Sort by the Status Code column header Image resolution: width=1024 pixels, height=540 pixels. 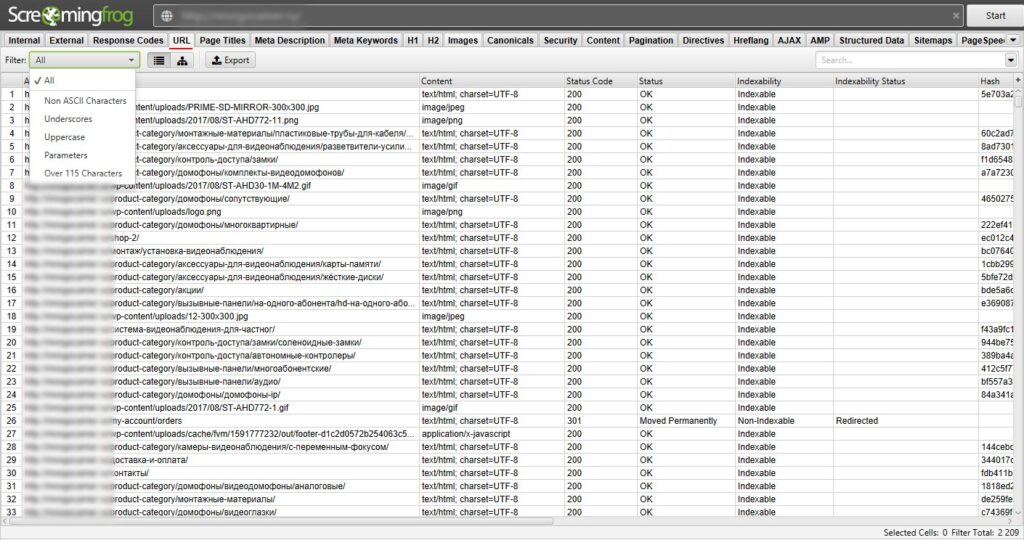(x=589, y=81)
